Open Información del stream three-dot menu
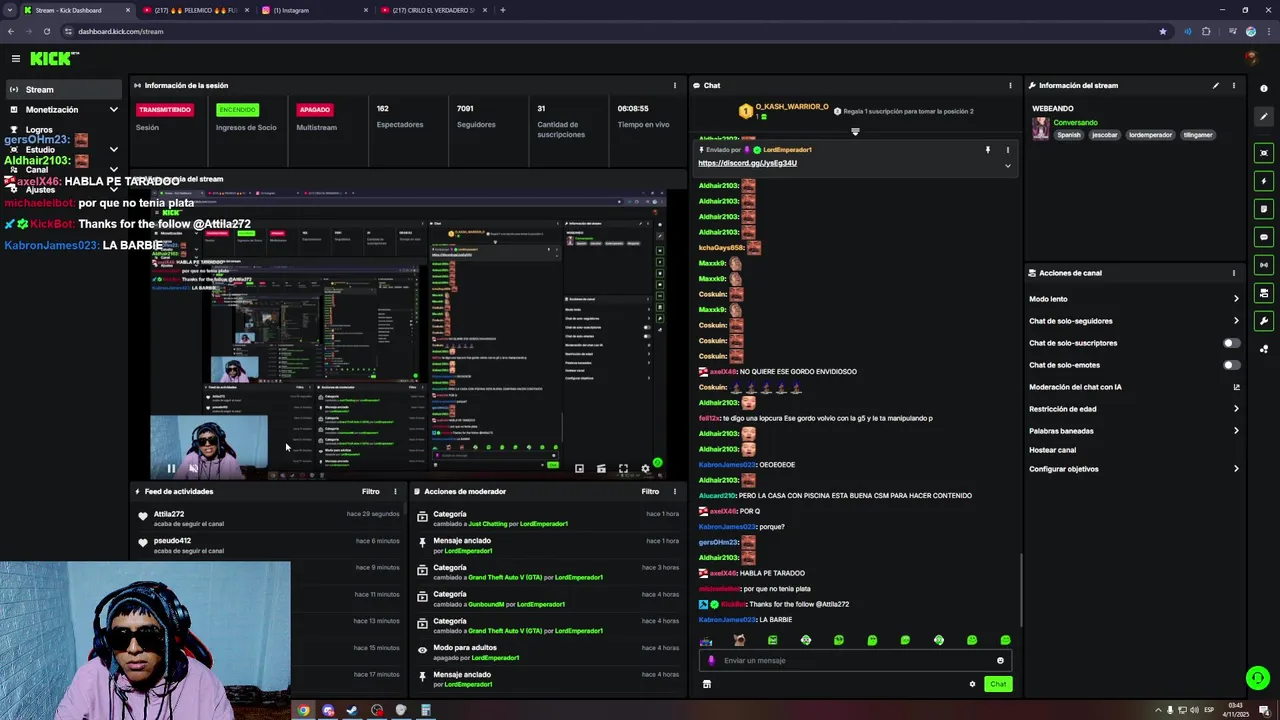This screenshot has width=1280, height=720. 1234,86
